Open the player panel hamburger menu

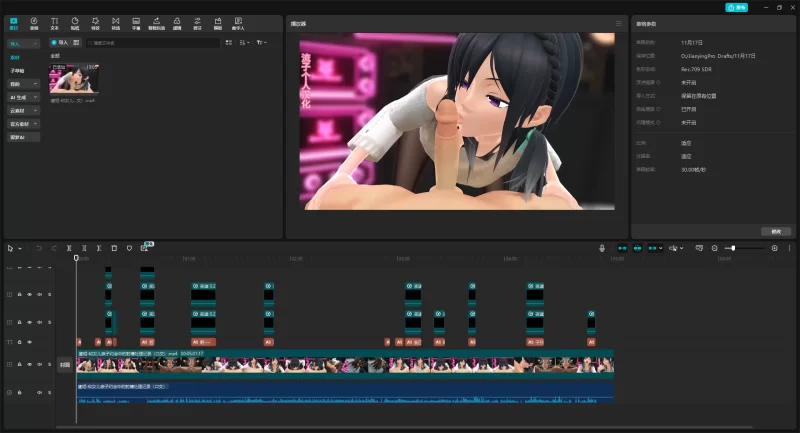618,22
